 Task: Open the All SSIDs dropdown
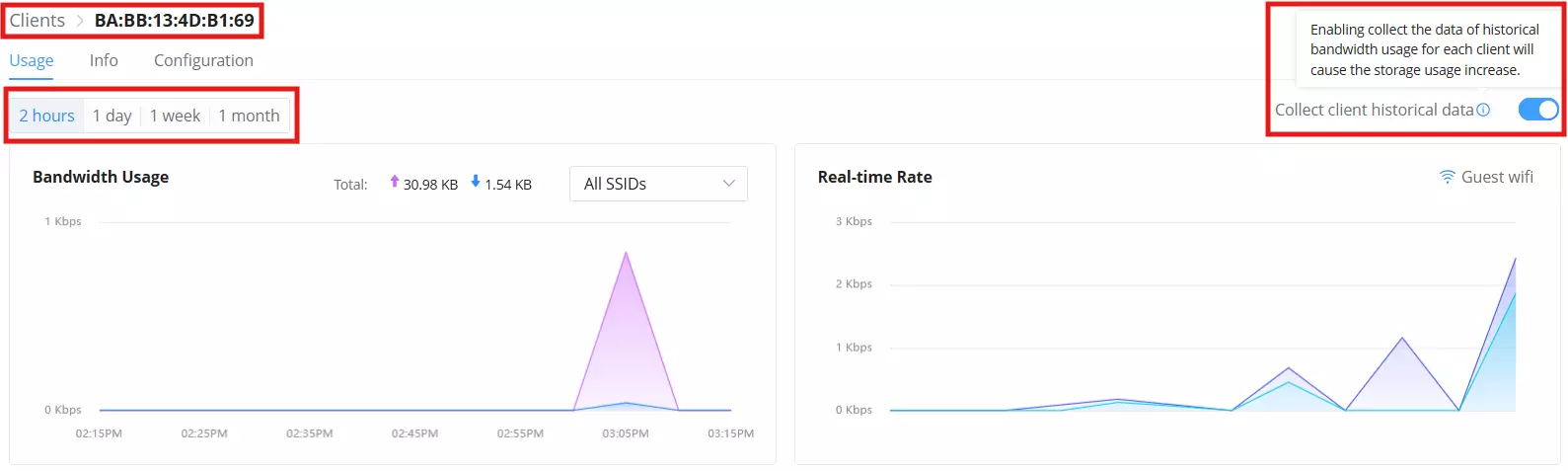[x=658, y=184]
